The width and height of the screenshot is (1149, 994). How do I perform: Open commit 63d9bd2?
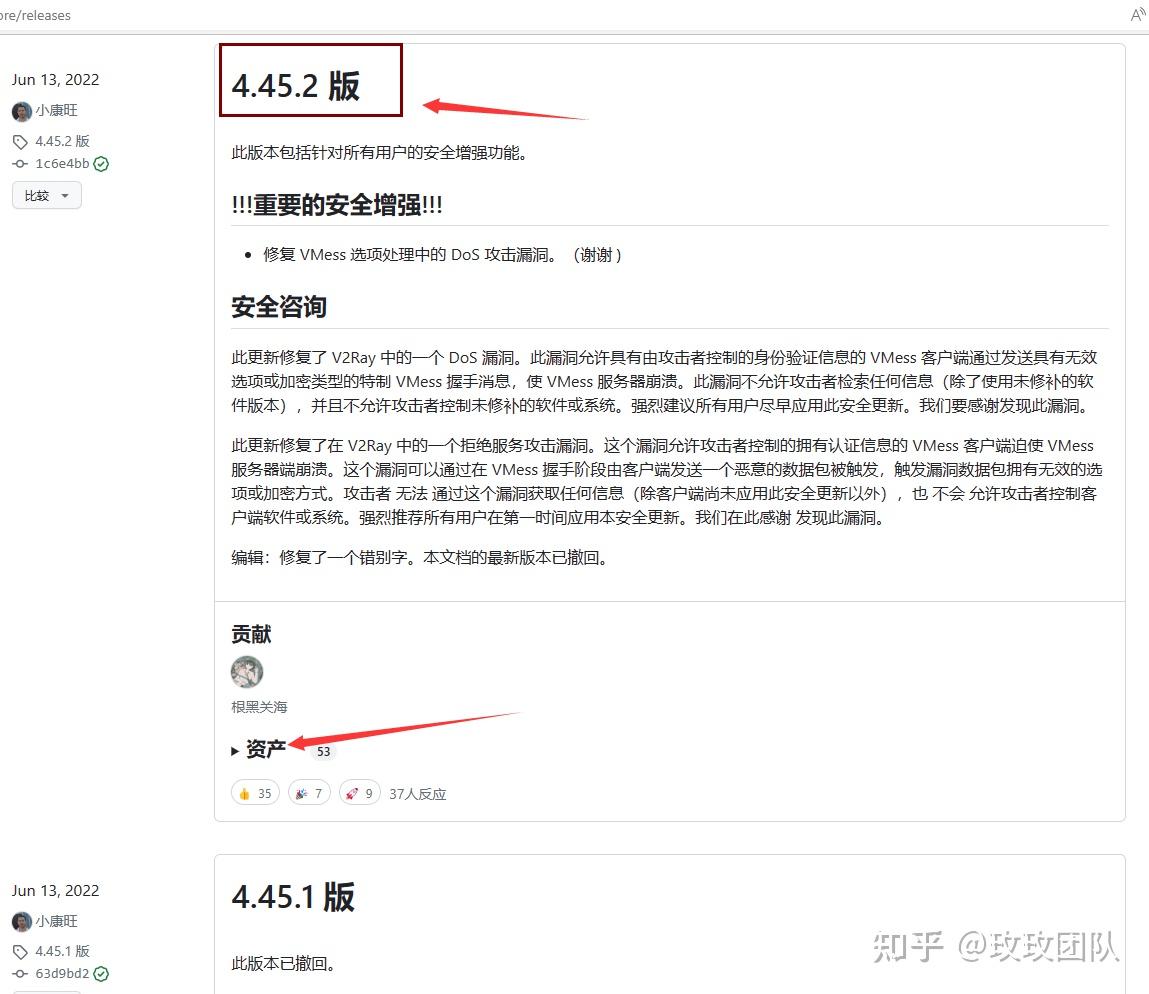(x=62, y=973)
